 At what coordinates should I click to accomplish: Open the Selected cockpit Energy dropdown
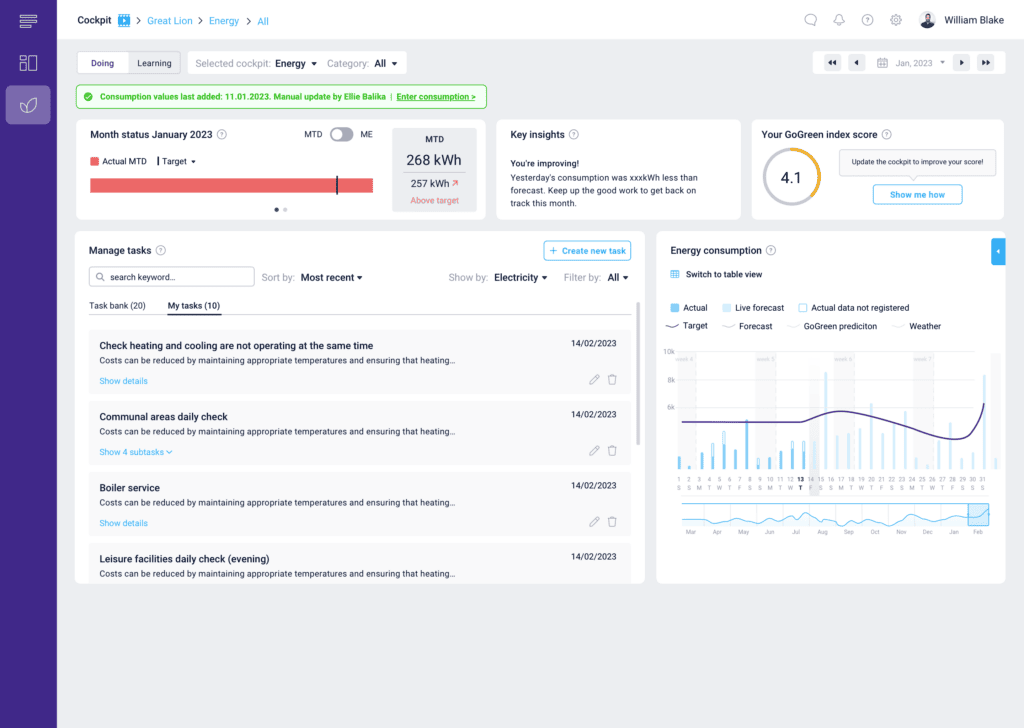point(296,63)
